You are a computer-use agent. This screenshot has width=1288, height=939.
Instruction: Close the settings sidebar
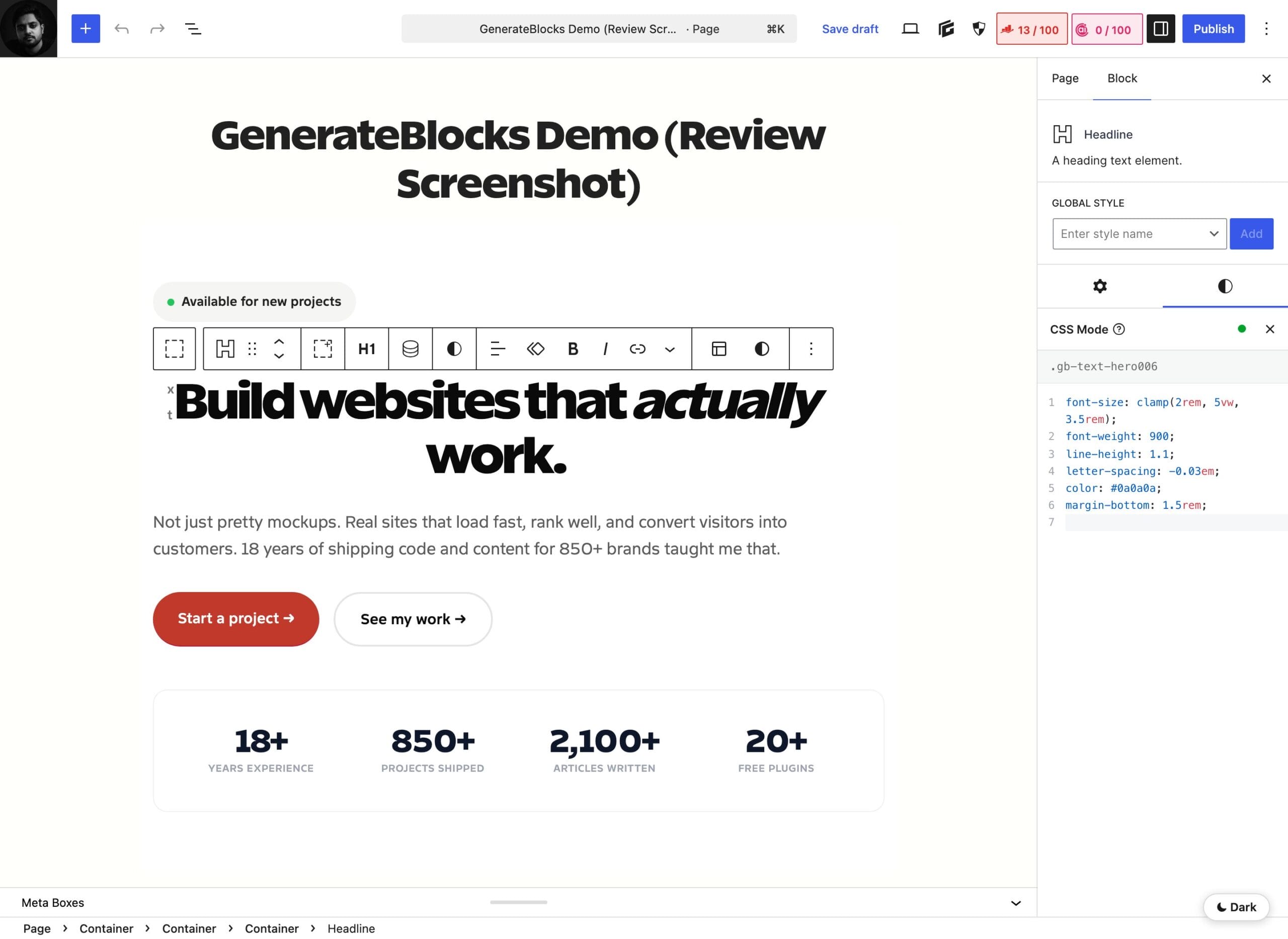click(x=1266, y=78)
